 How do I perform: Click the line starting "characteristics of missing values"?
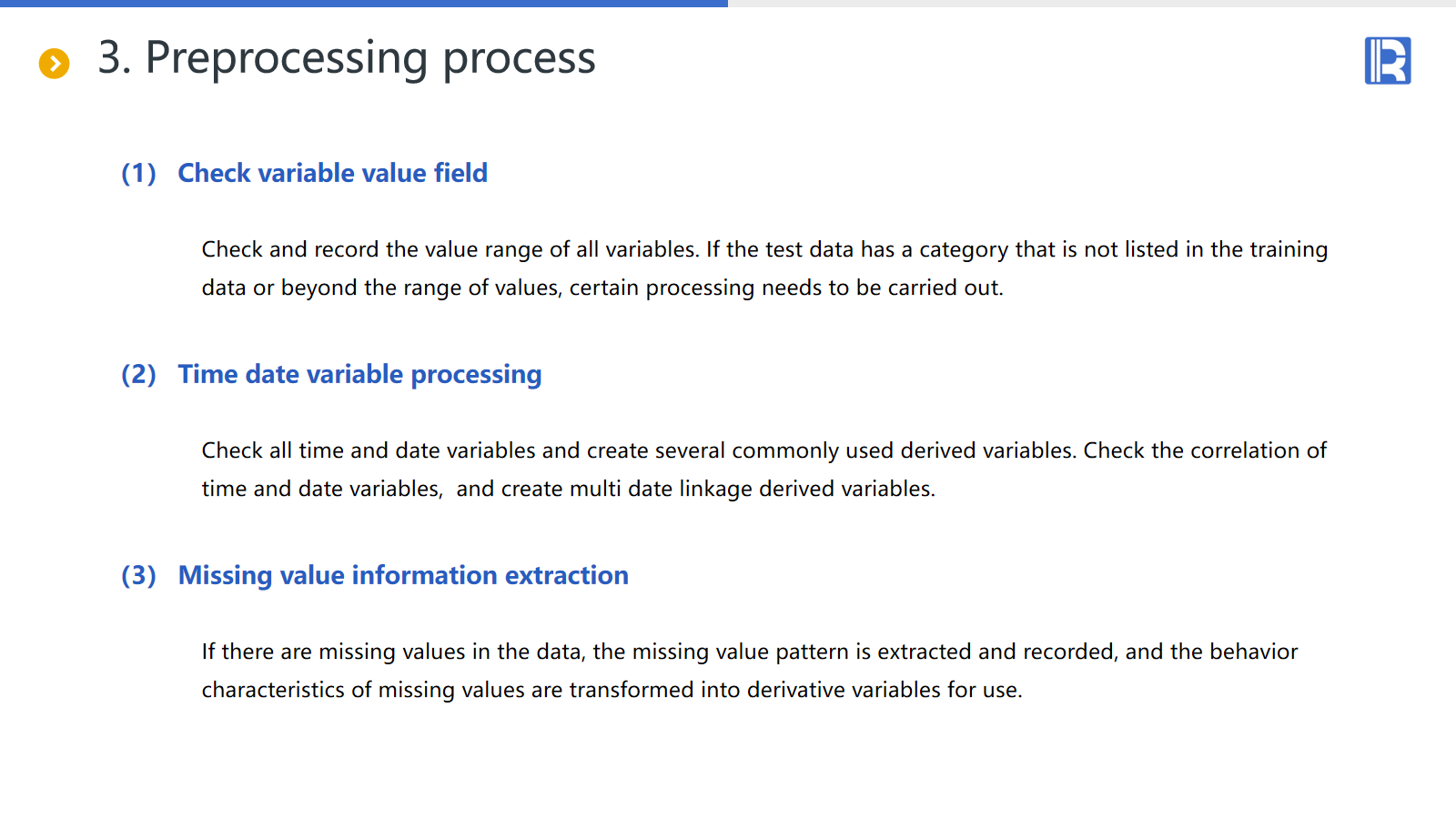[x=612, y=690]
